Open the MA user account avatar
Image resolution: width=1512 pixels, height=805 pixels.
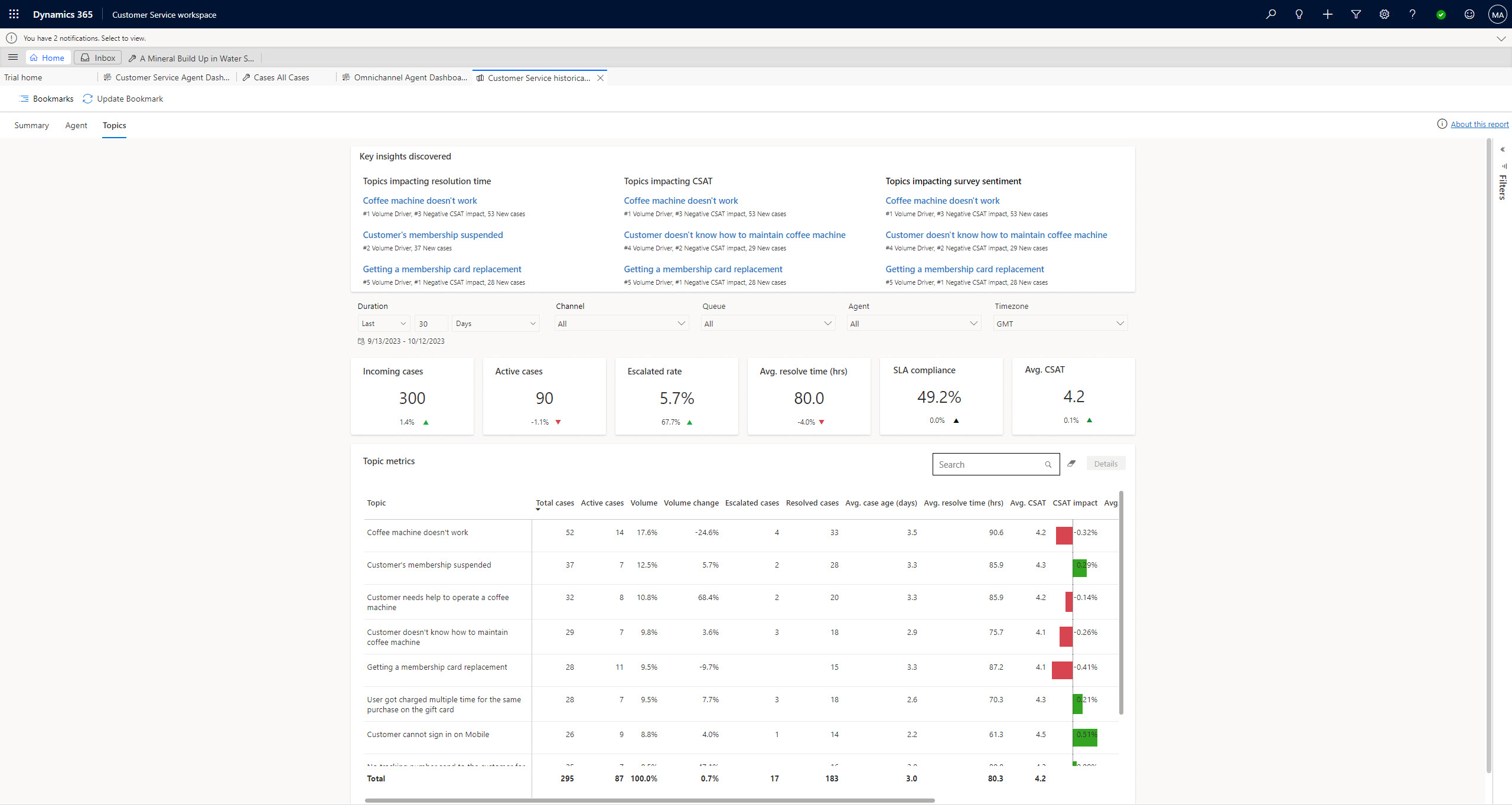1497,15
